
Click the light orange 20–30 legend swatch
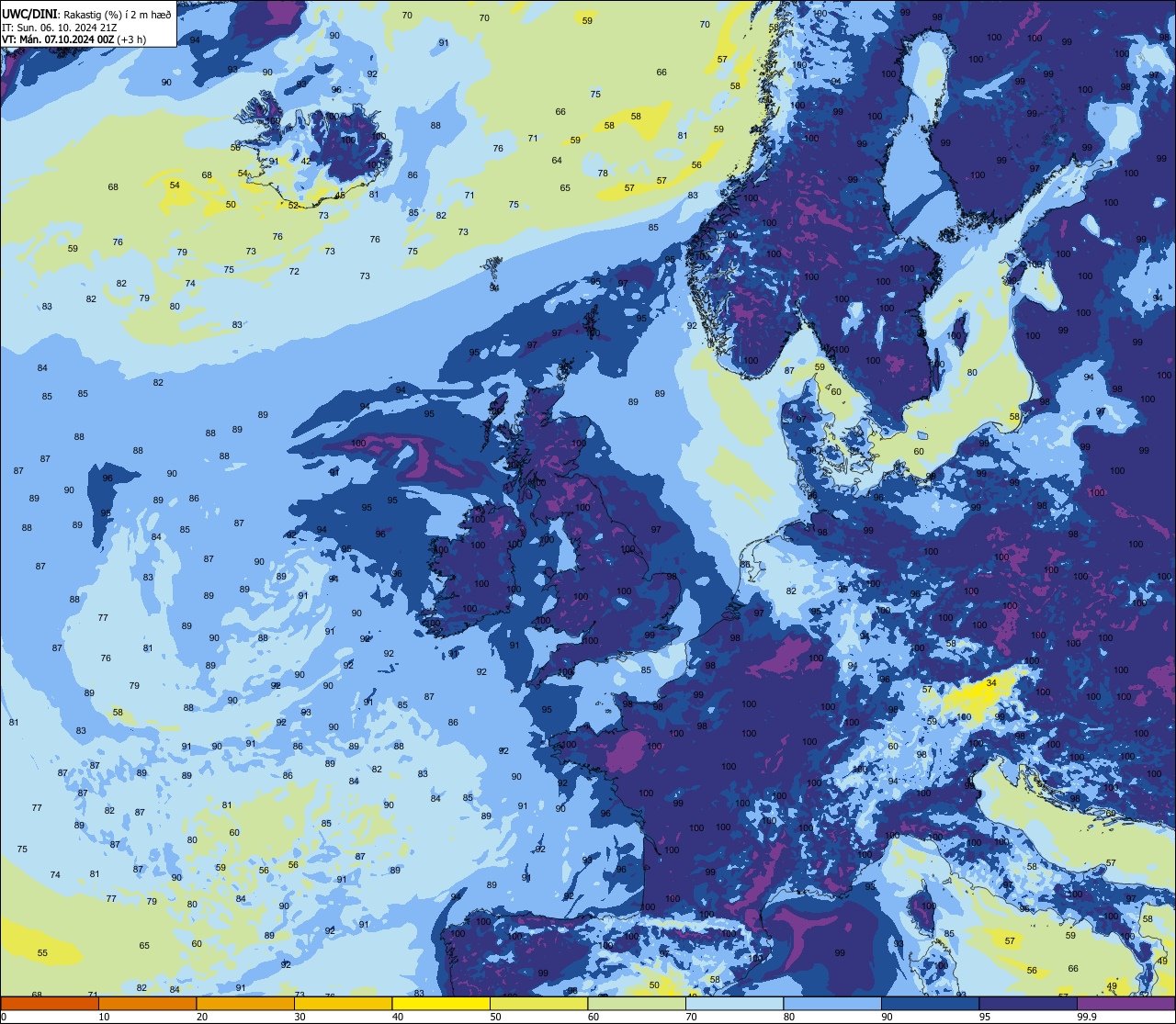(x=245, y=1003)
